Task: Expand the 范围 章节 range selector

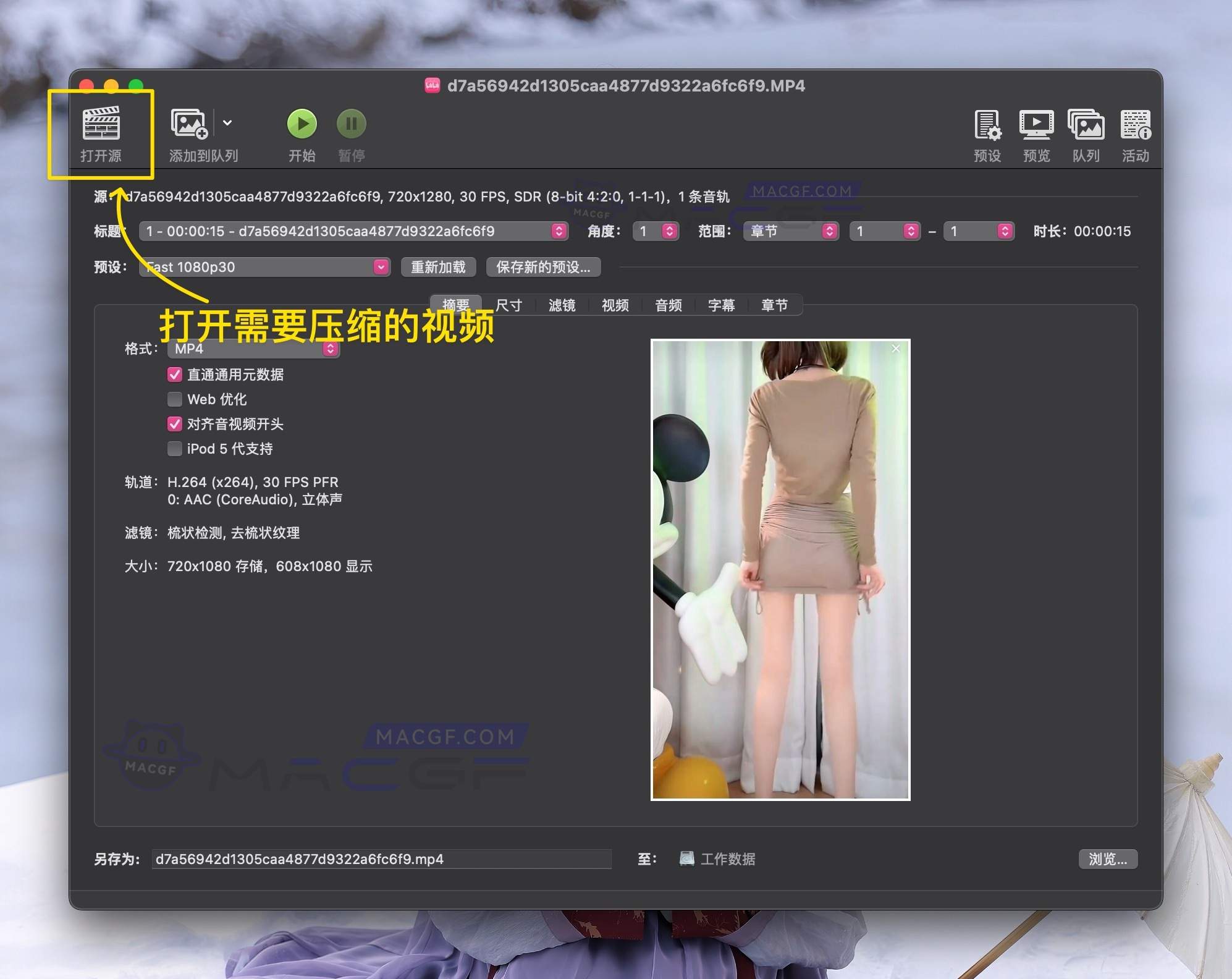Action: click(x=830, y=231)
